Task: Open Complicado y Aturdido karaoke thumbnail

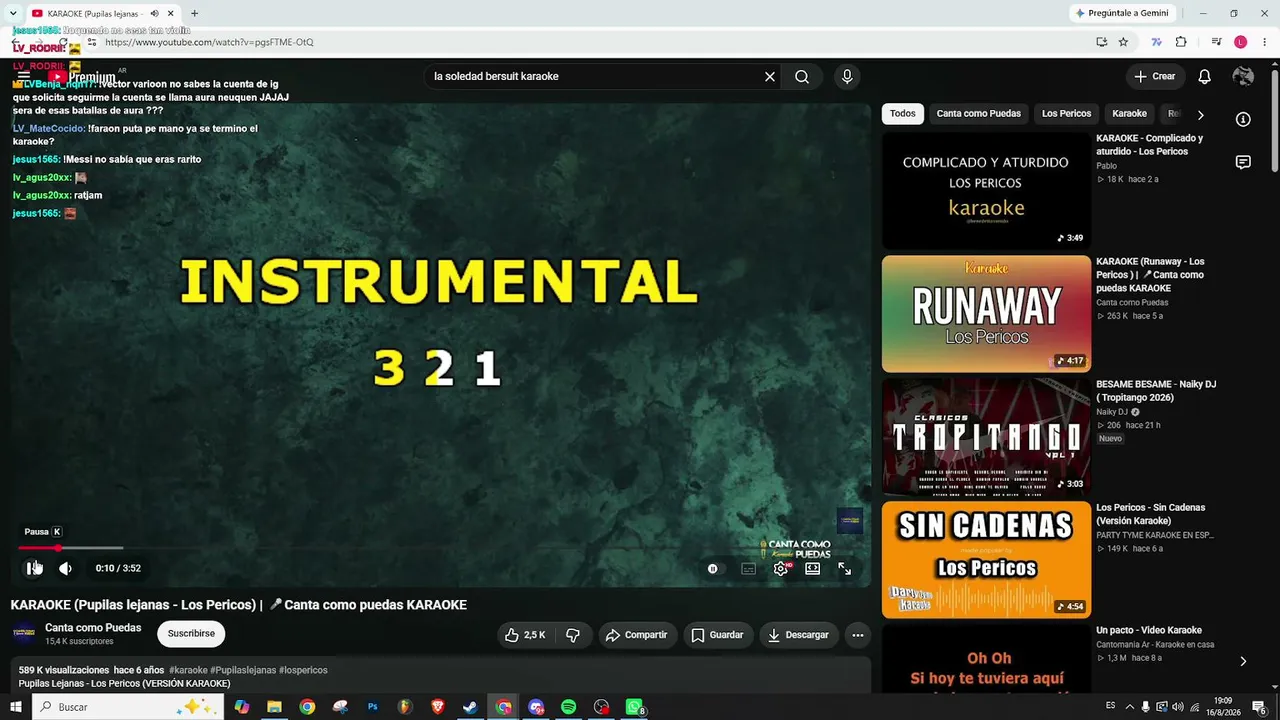Action: click(986, 191)
